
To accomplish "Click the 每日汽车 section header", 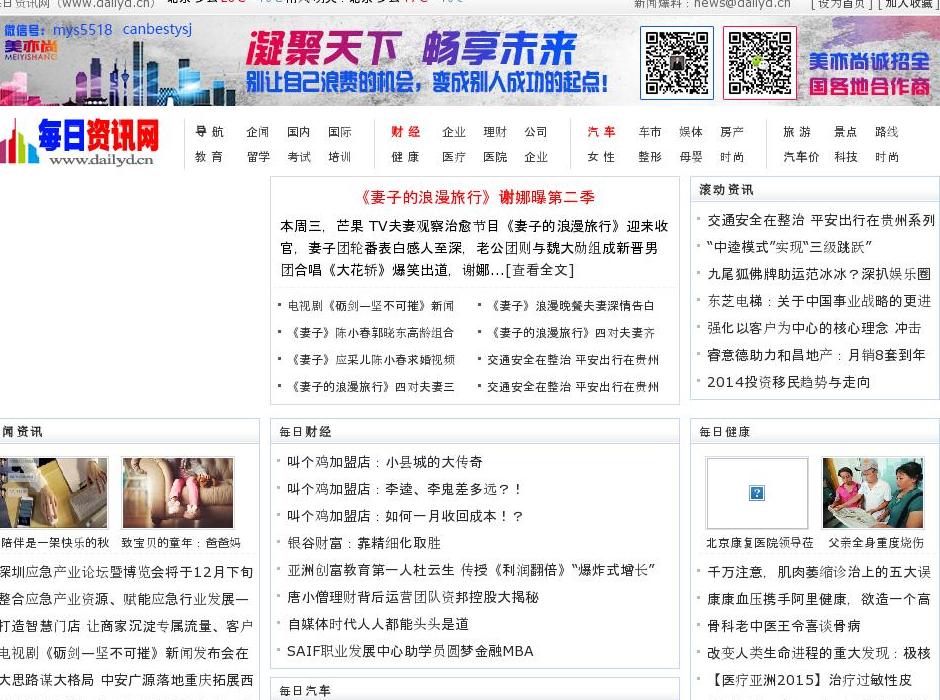I will 305,690.
